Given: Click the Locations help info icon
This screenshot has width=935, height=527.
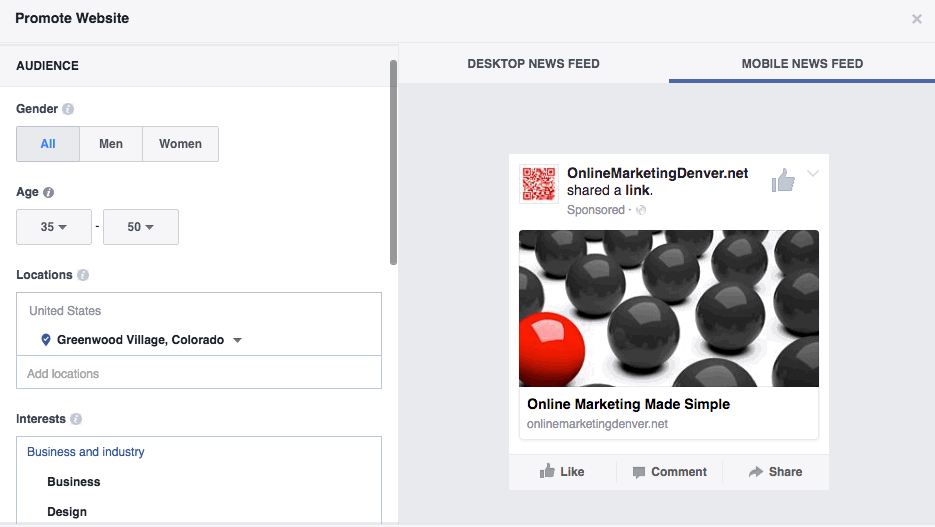Looking at the screenshot, I should point(83,275).
